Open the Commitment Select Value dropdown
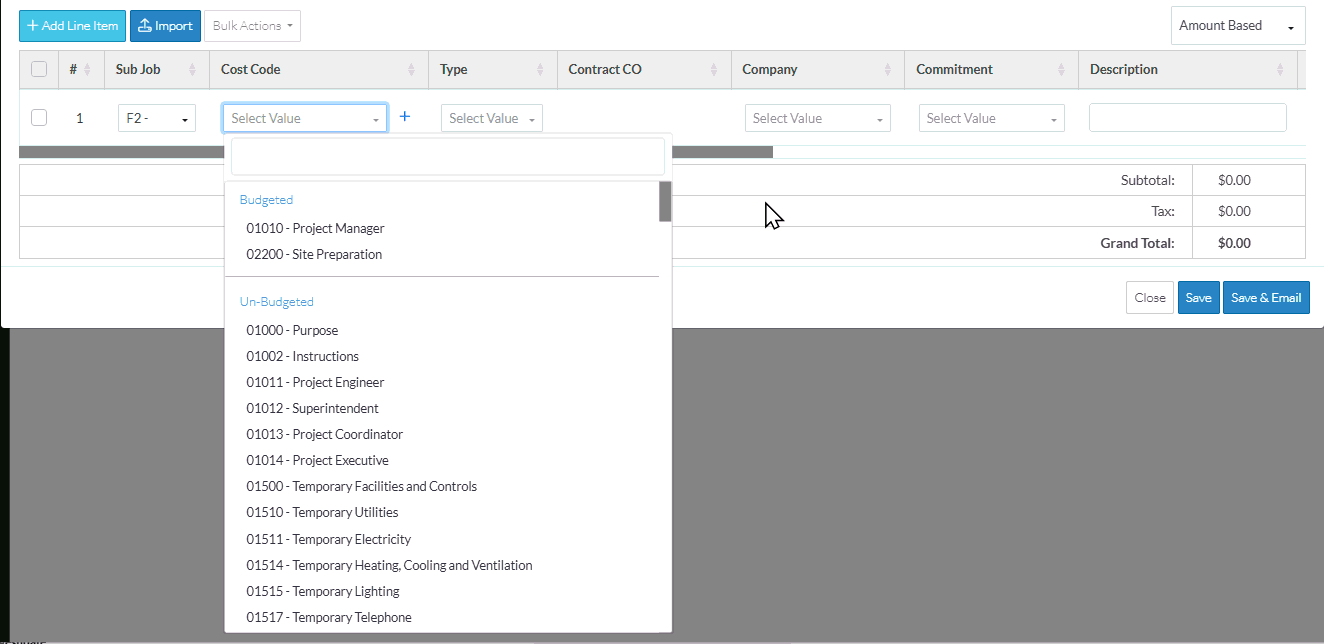 991,118
